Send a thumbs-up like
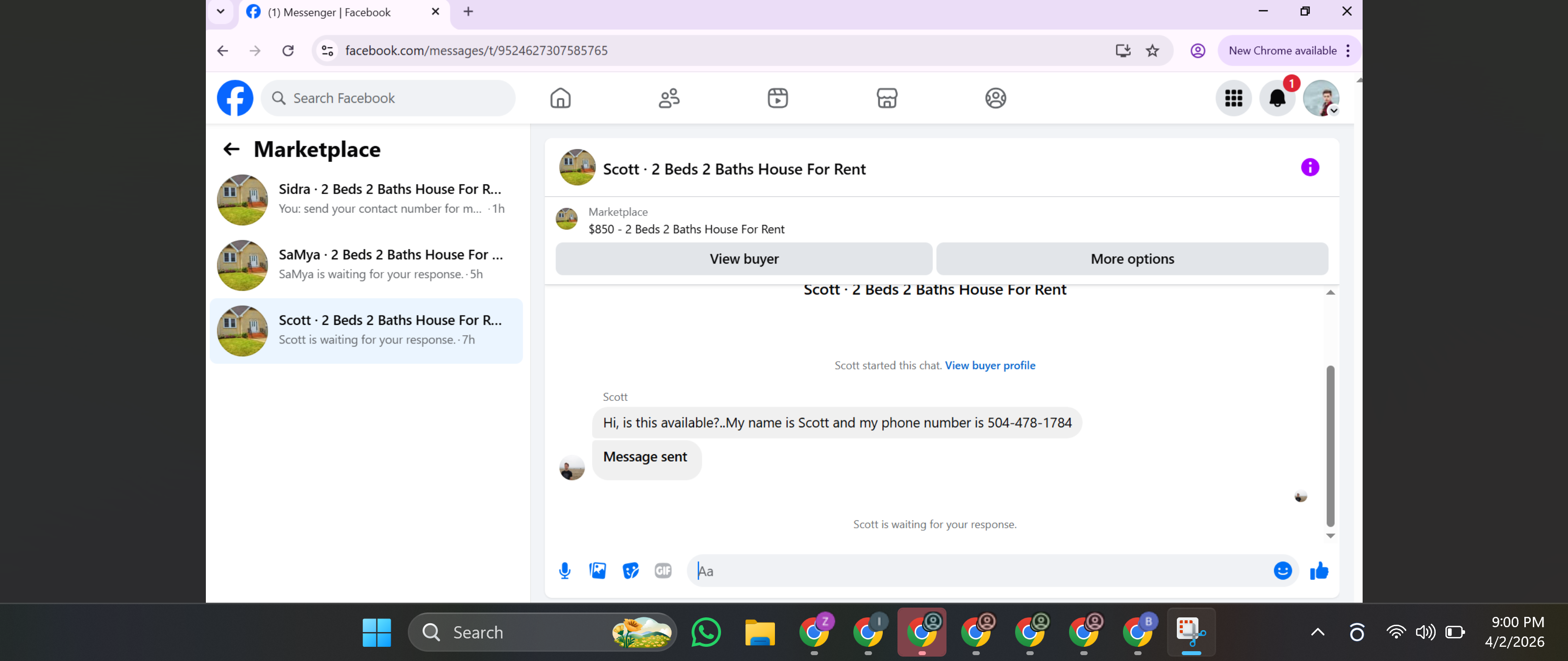This screenshot has height=661, width=1568. (x=1319, y=571)
